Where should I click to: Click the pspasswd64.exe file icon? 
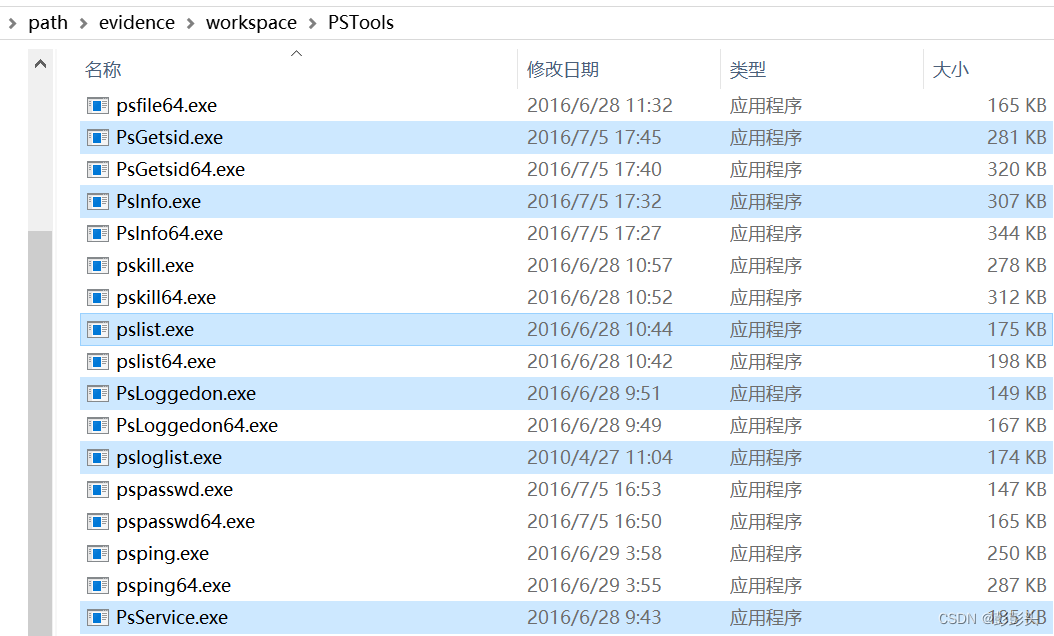97,522
